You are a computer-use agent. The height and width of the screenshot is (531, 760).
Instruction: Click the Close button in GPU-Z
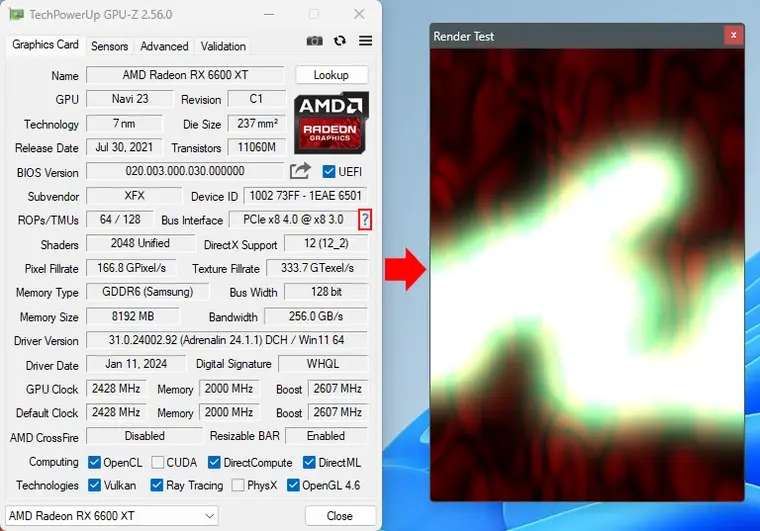[340, 515]
